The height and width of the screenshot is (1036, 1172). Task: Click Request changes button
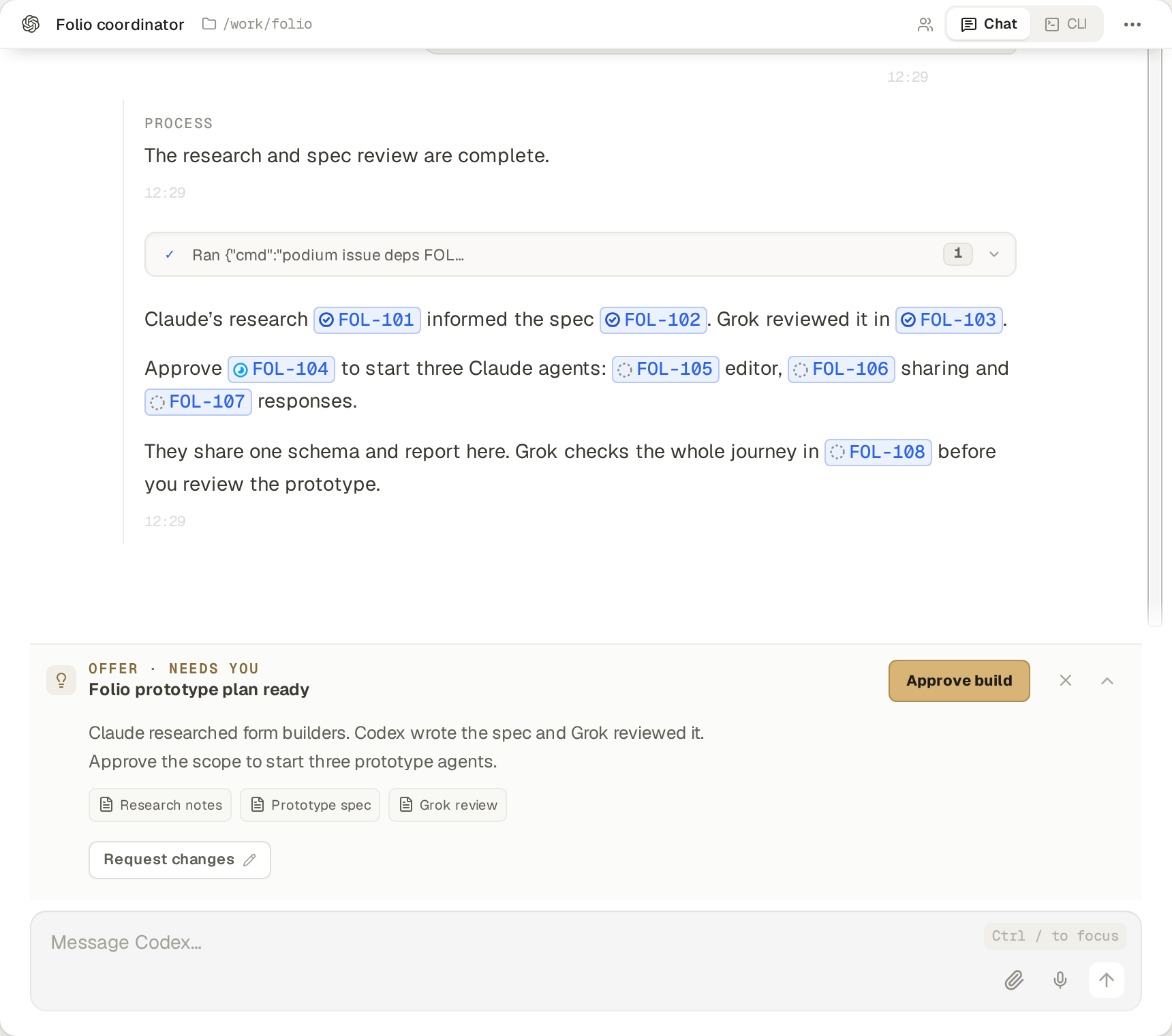(x=180, y=859)
